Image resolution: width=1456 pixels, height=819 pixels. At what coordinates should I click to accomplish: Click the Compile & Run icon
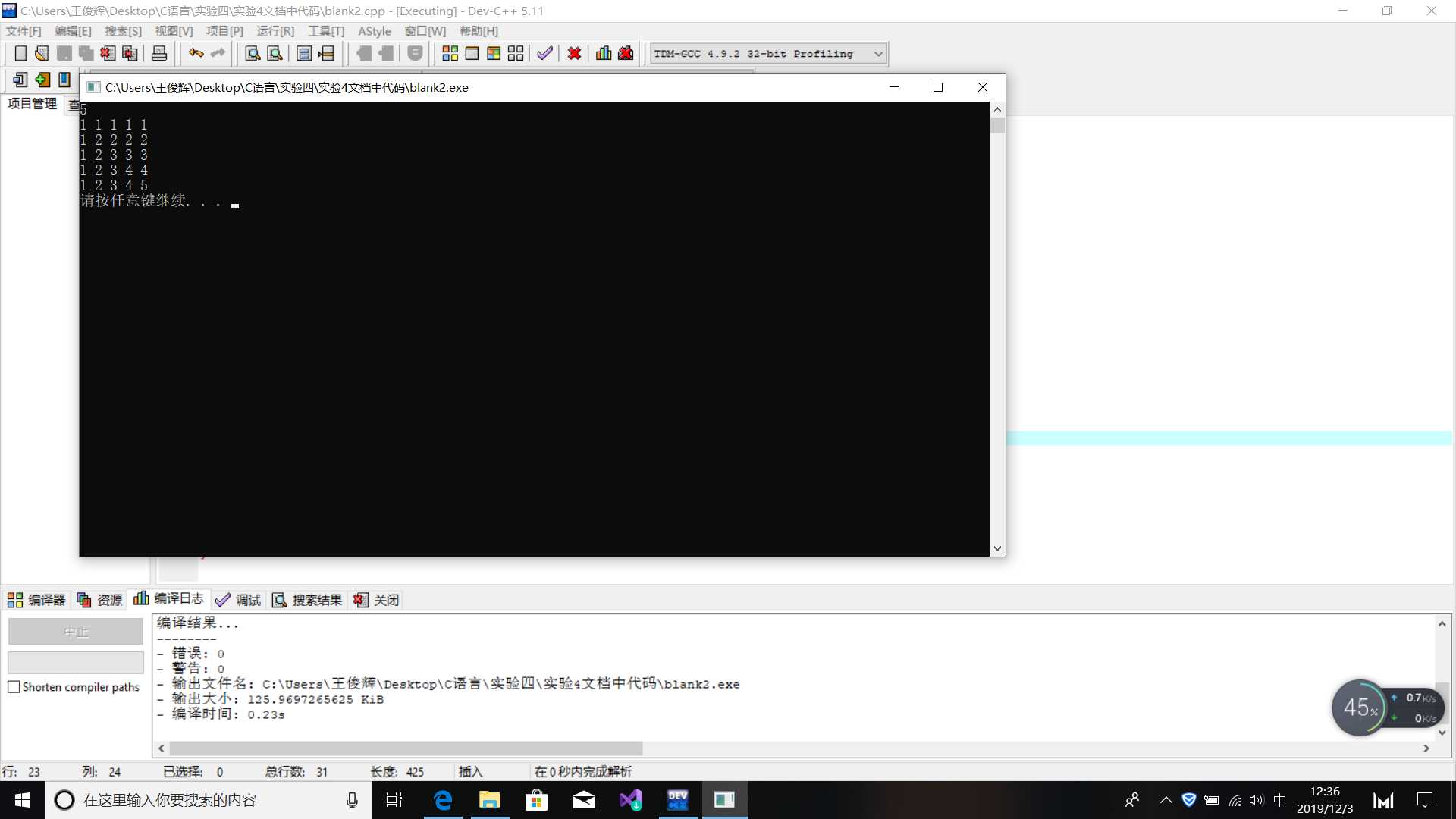(494, 54)
